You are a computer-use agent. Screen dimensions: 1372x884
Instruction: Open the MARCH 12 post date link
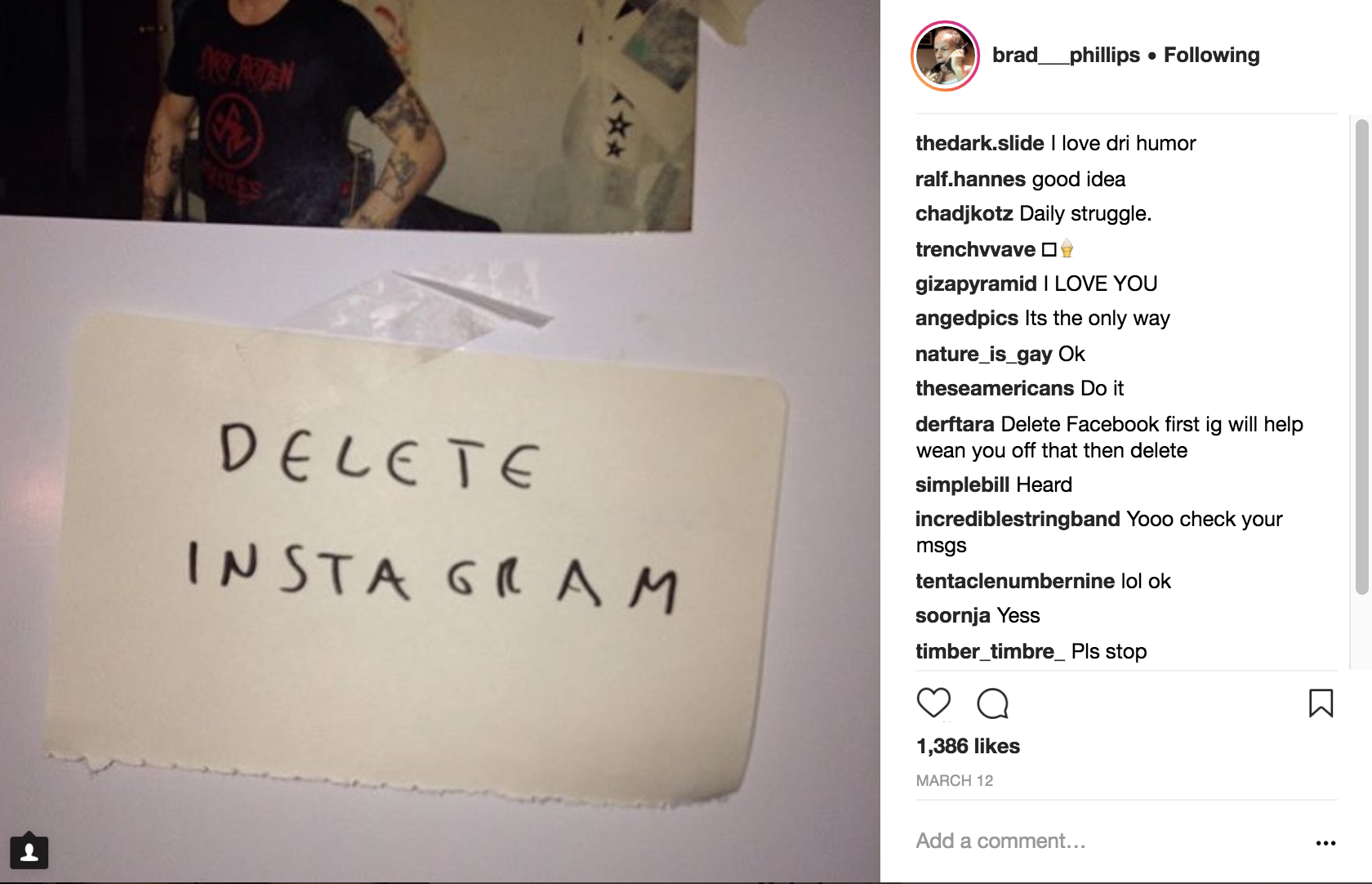954,780
